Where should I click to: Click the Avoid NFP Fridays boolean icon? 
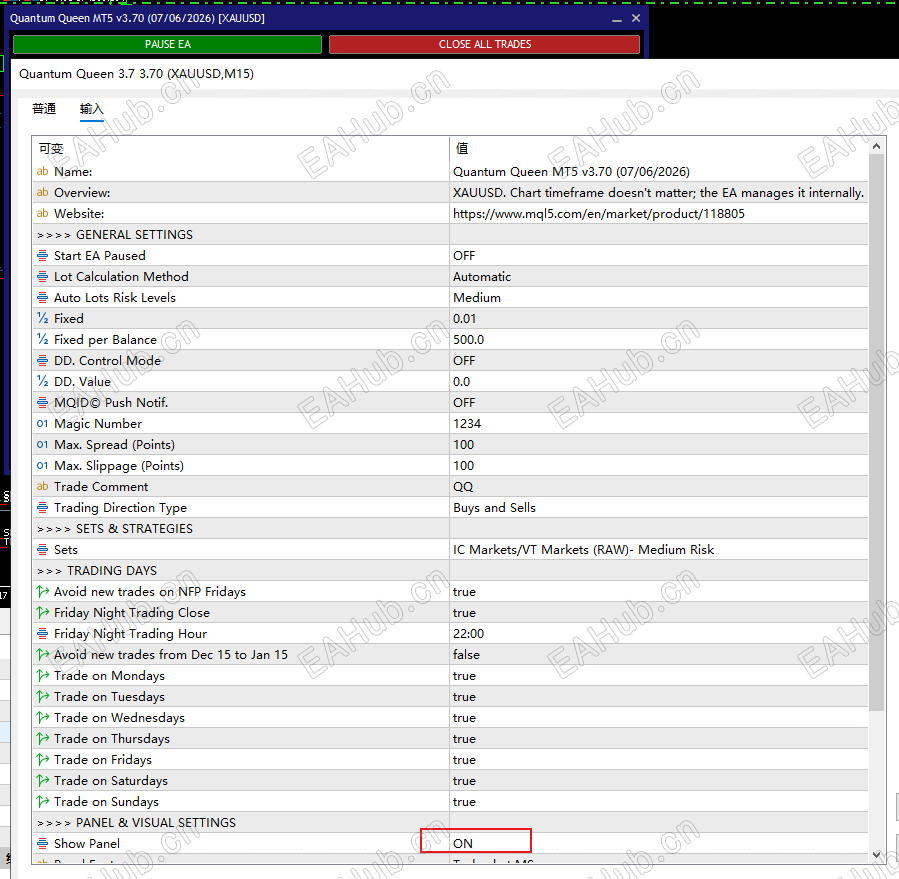pos(42,591)
